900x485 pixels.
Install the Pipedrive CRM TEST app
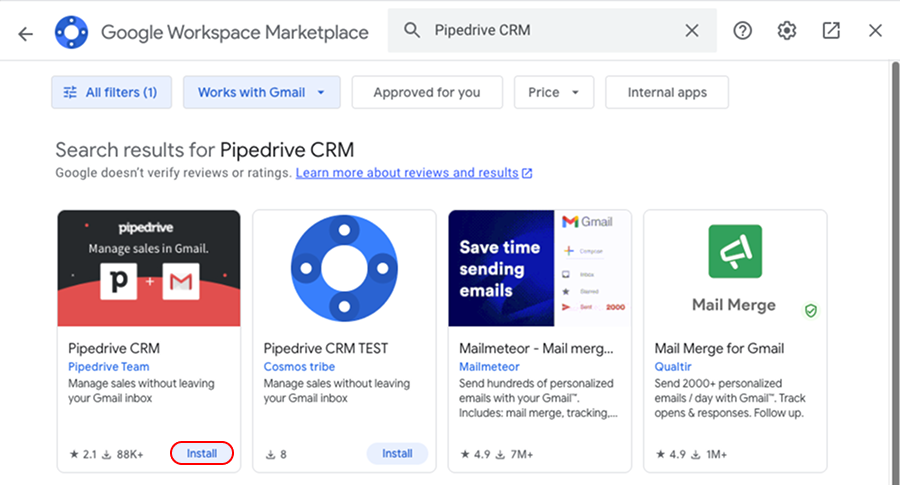click(397, 454)
